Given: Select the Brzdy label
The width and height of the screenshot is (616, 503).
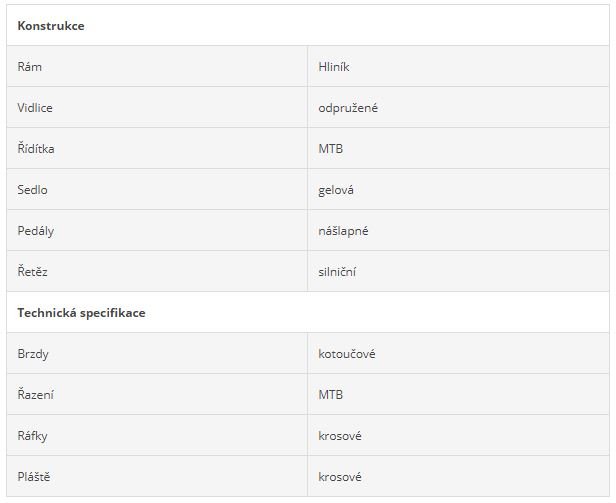Looking at the screenshot, I should point(33,354).
